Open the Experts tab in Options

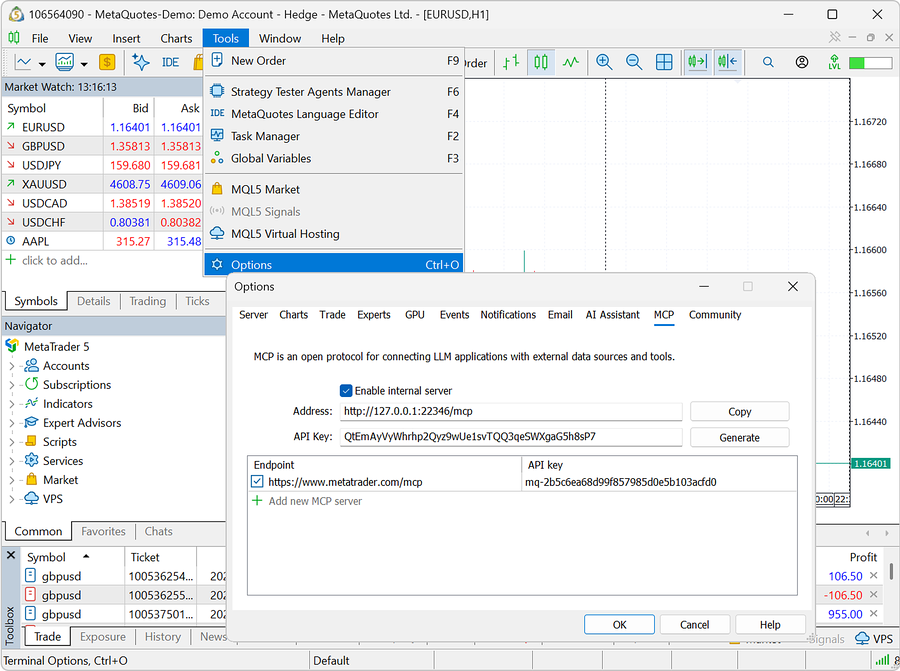(374, 315)
